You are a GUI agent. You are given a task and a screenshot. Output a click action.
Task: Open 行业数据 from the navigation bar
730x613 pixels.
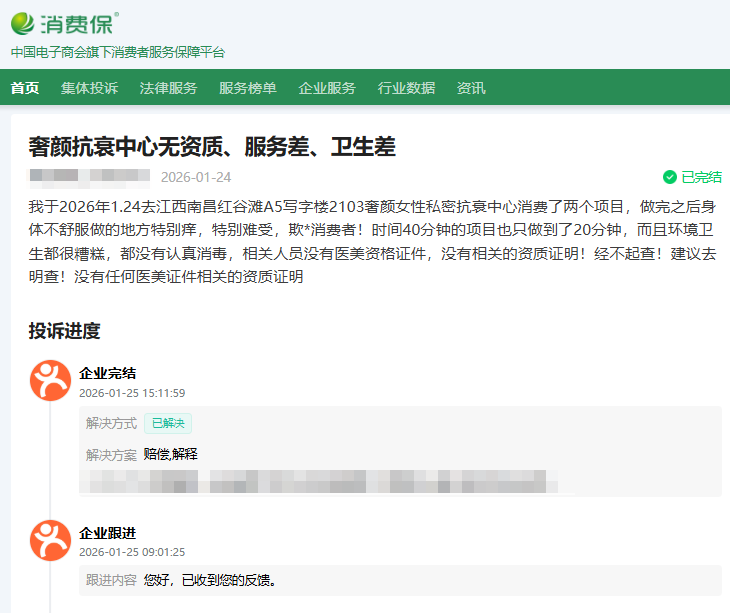(x=406, y=88)
